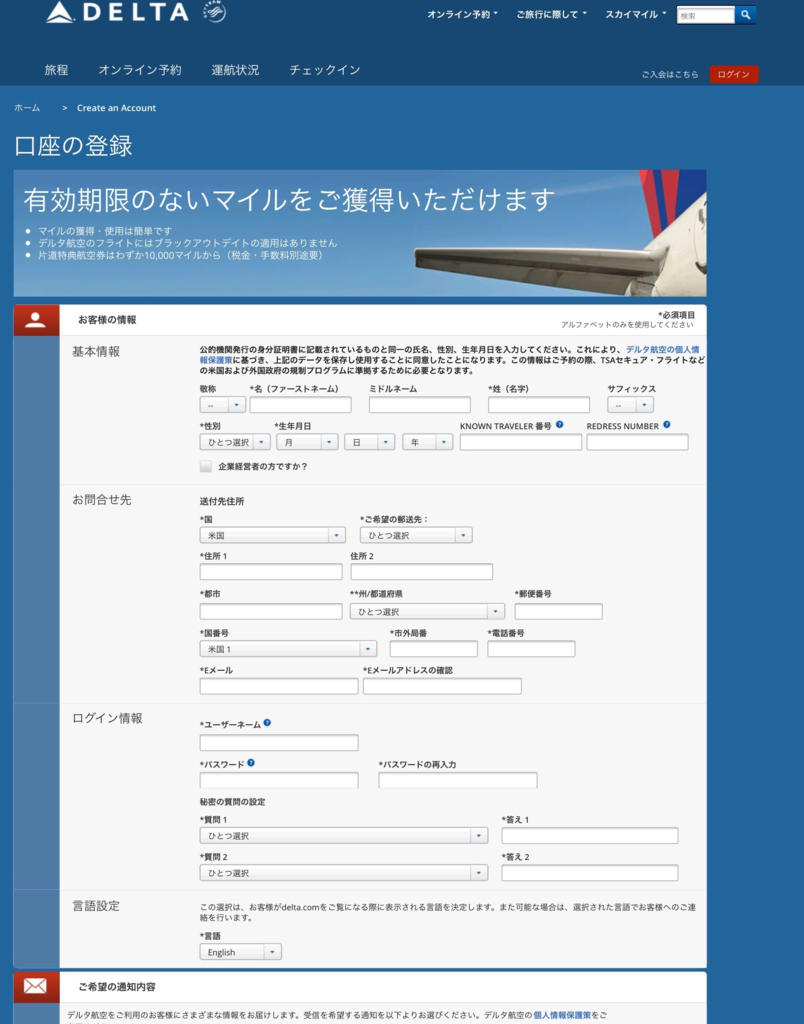Click the password input field
The width and height of the screenshot is (804, 1024).
[279, 780]
